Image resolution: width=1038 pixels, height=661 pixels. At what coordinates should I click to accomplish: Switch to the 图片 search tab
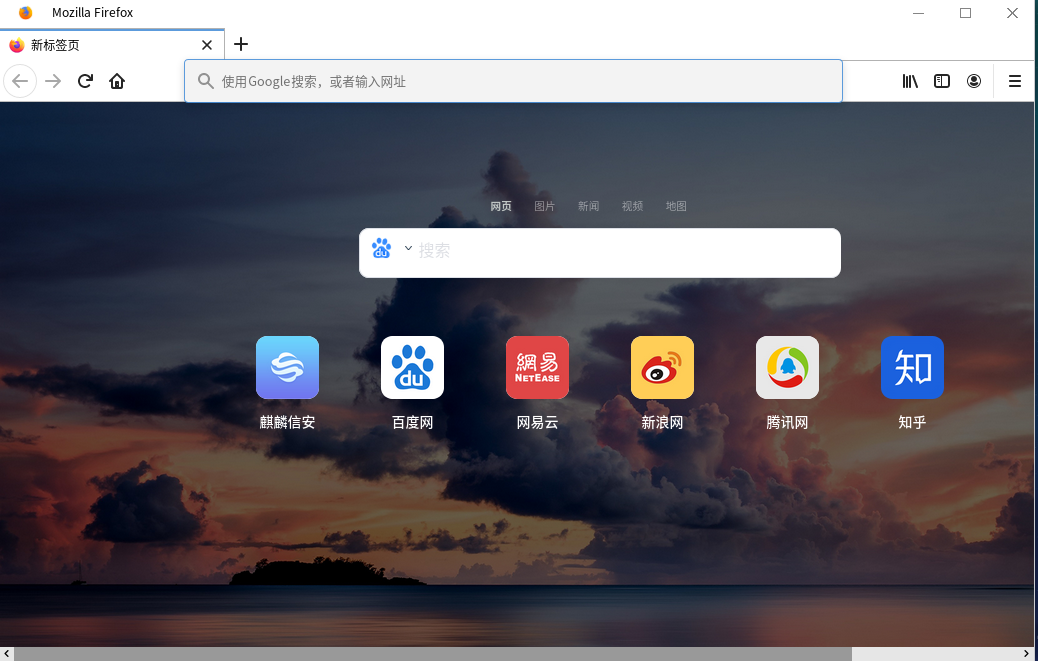pos(544,206)
